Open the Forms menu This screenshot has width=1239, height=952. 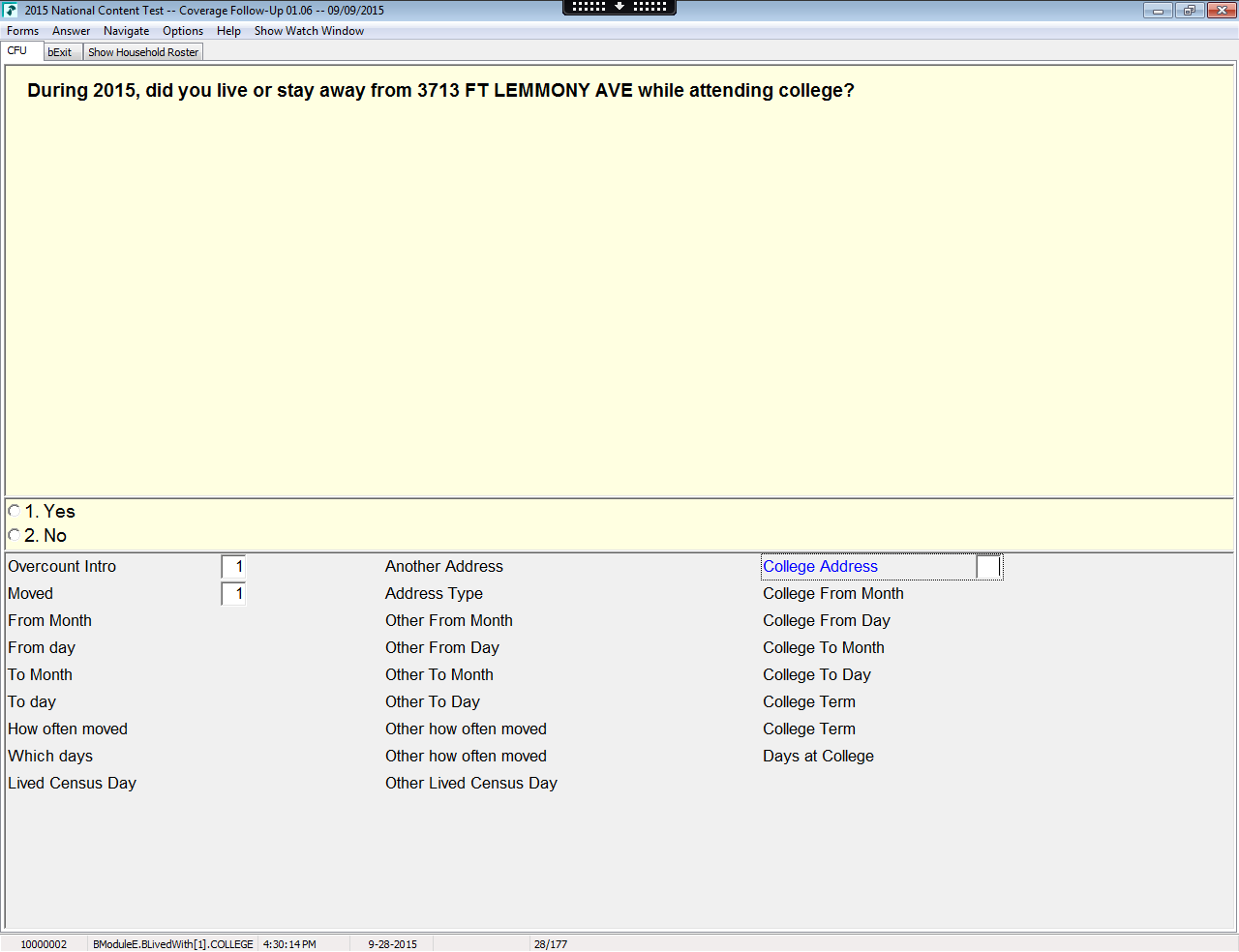tap(22, 31)
